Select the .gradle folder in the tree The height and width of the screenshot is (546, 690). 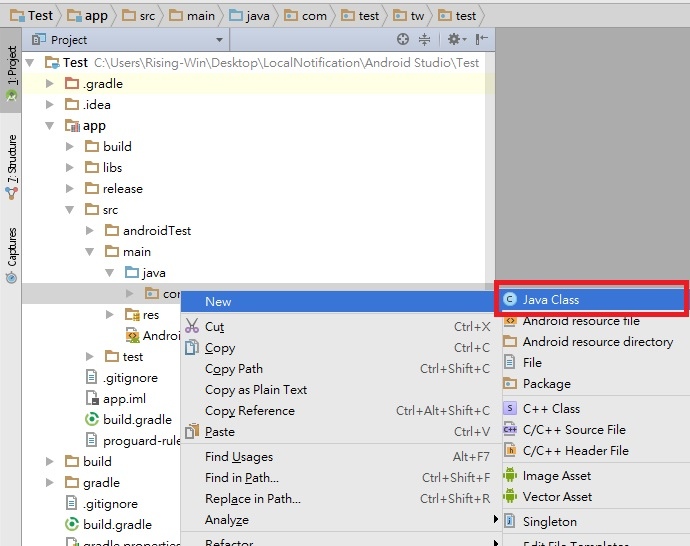click(x=94, y=84)
